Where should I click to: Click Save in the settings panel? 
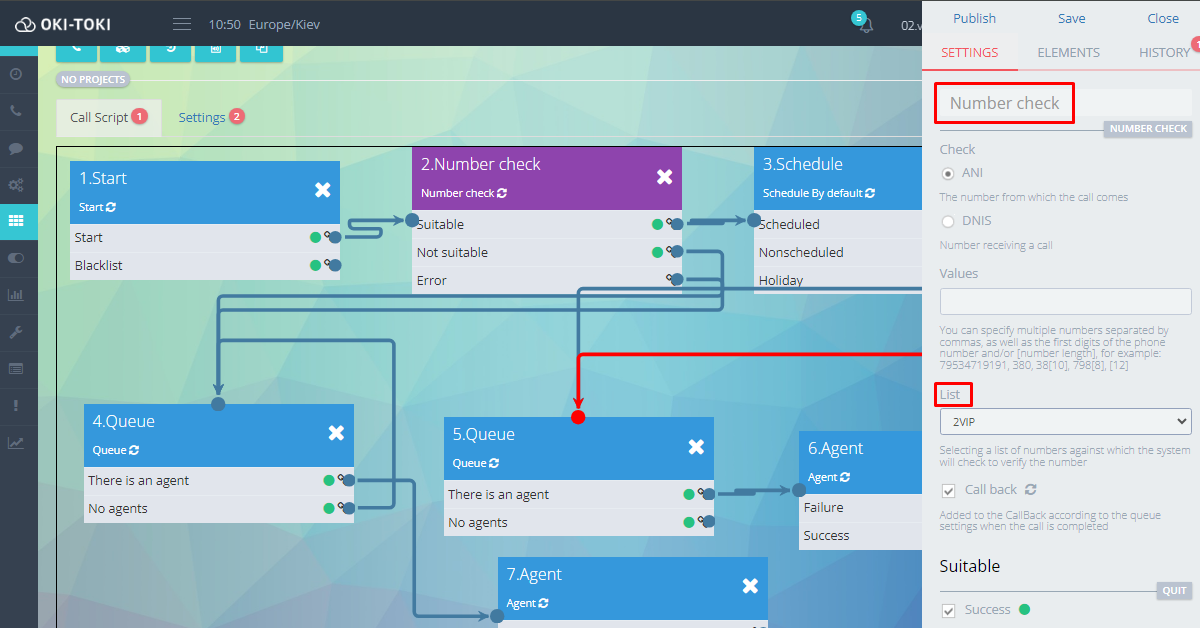pyautogui.click(x=1071, y=18)
